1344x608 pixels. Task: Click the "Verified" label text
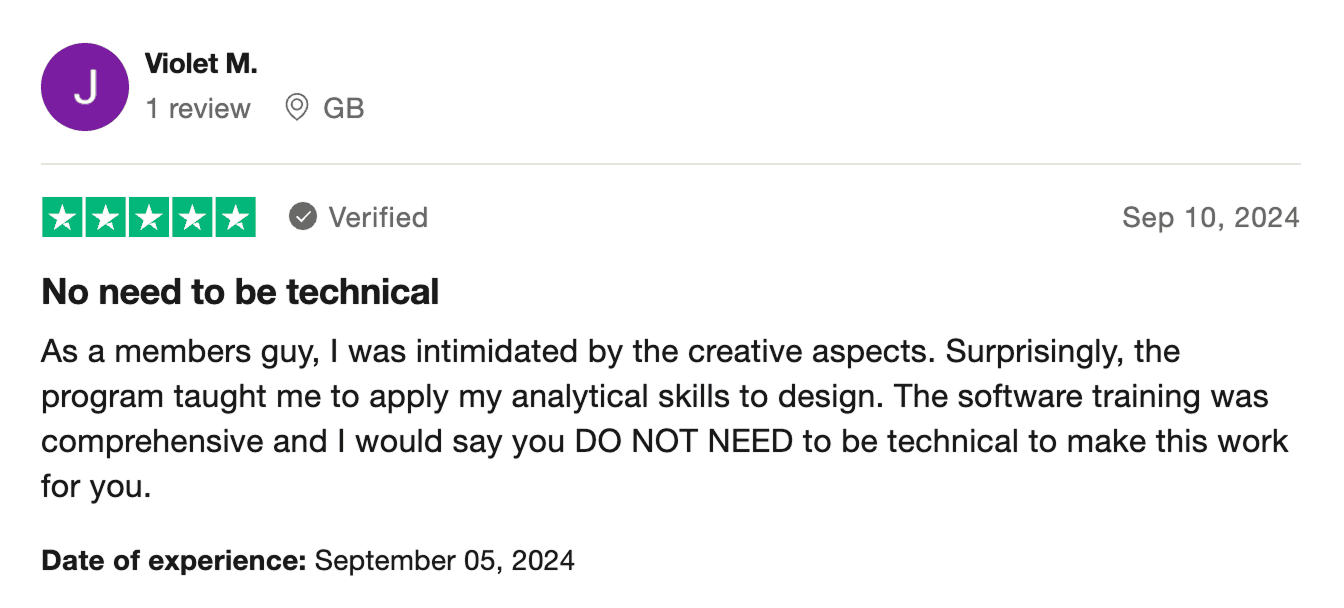[378, 217]
